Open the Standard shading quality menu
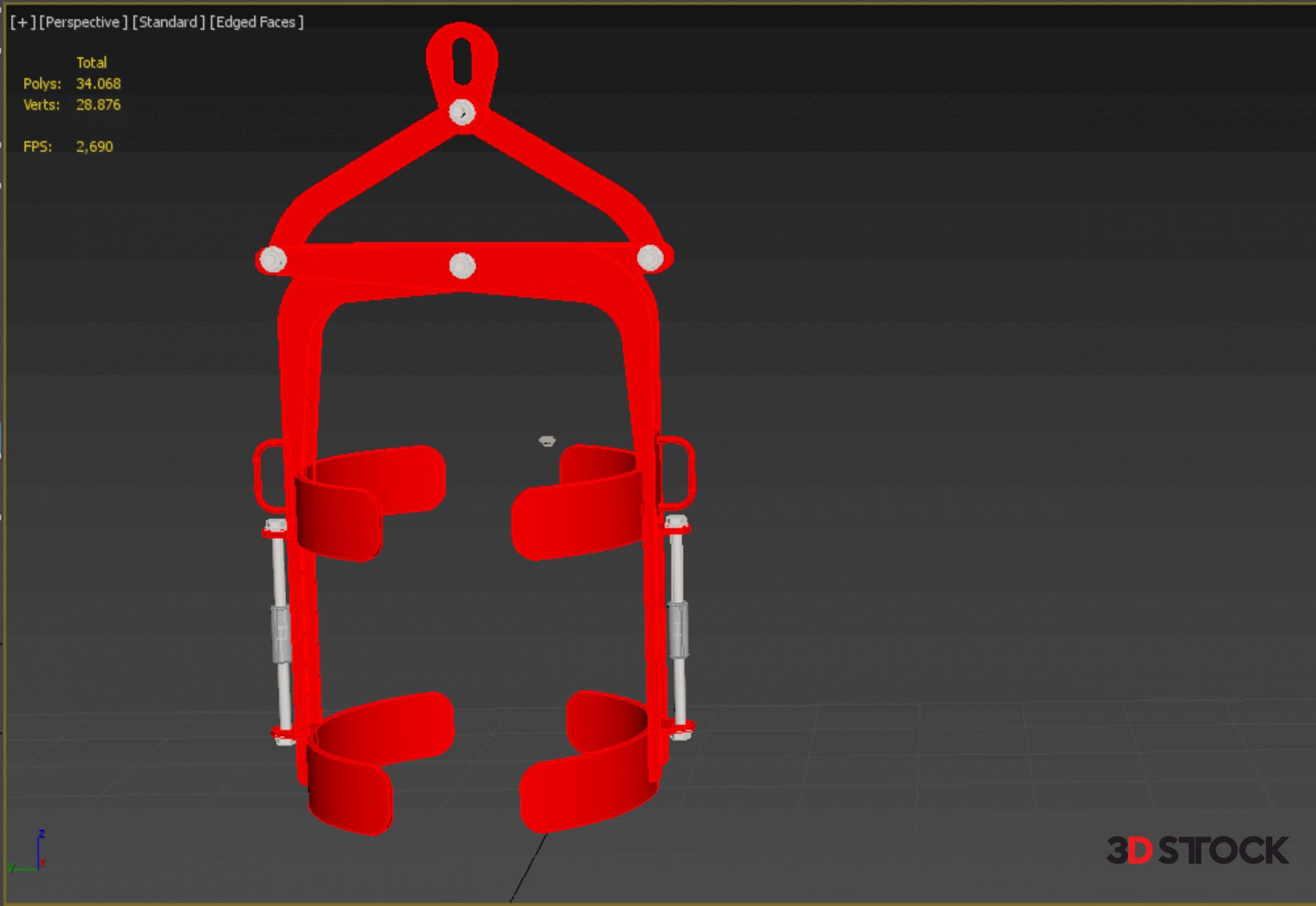This screenshot has width=1316, height=906. coord(169,22)
